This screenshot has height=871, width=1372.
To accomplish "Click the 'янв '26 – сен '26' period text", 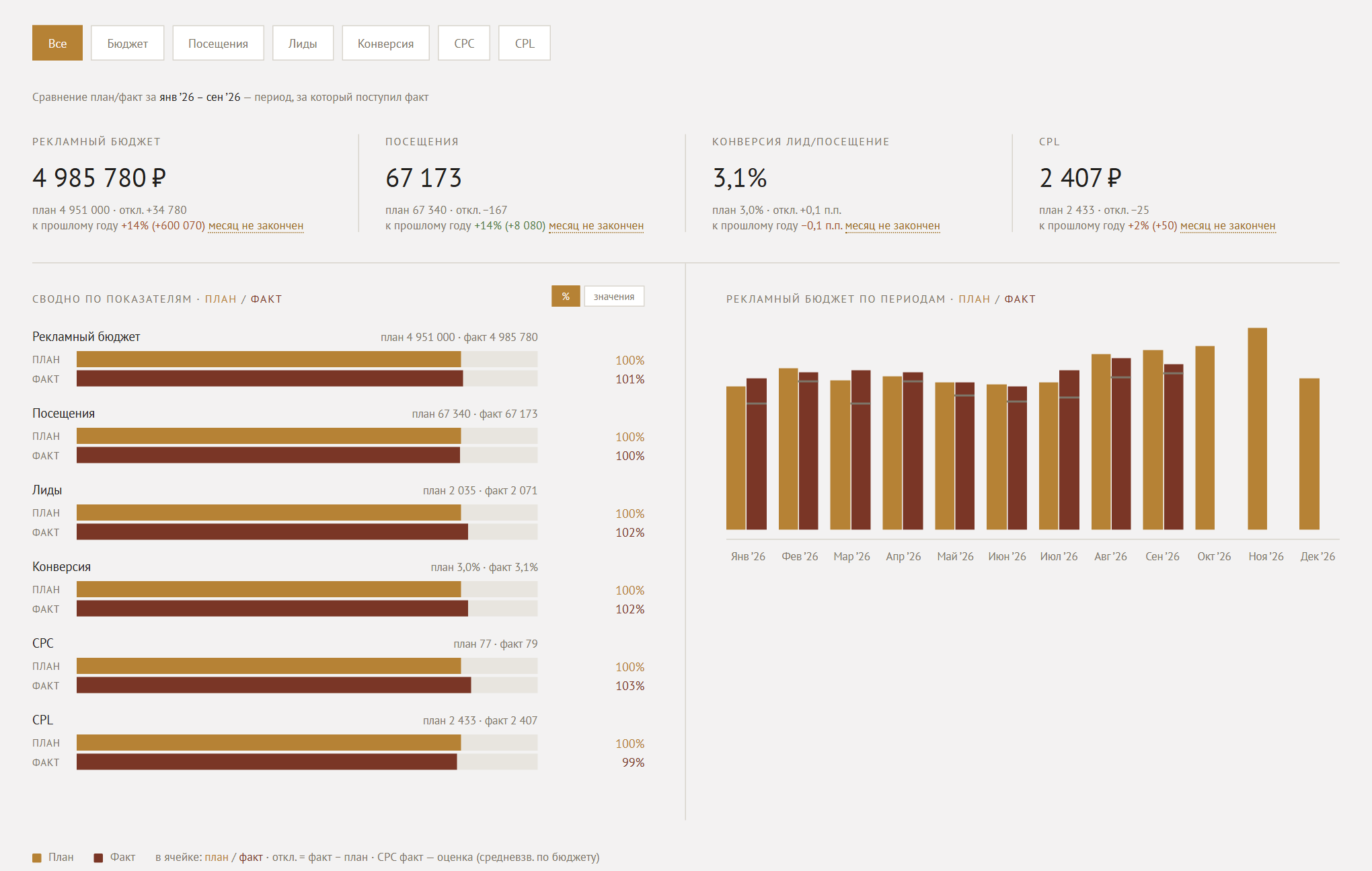I will point(200,98).
